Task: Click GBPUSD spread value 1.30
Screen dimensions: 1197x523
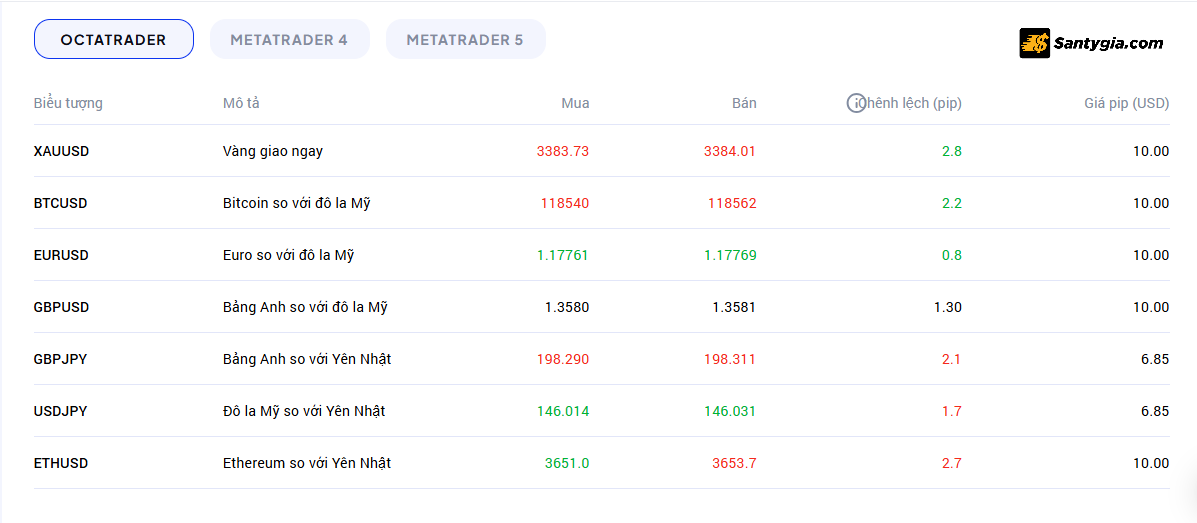Action: pos(948,307)
